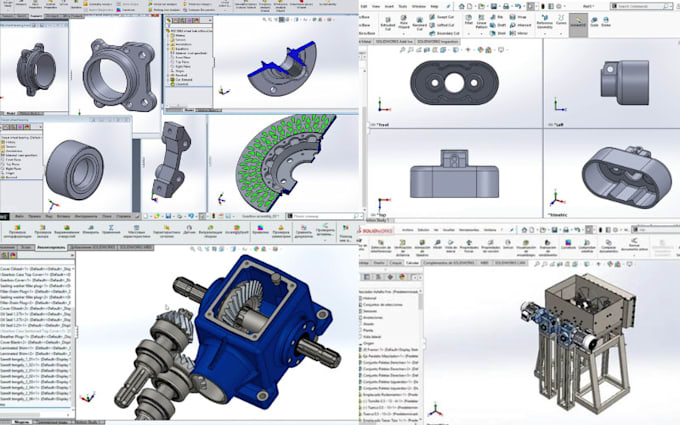The width and height of the screenshot is (680, 425).
Task: Click Curvatura in the mixer window ribbon
Action: click(x=569, y=243)
